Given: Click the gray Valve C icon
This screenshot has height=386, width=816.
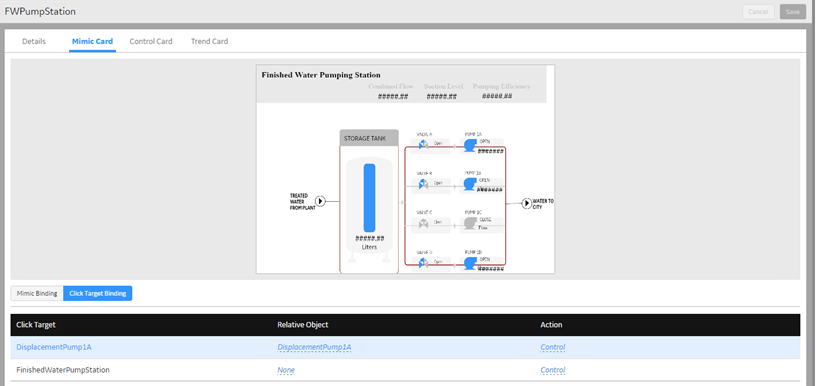Looking at the screenshot, I should [x=423, y=223].
